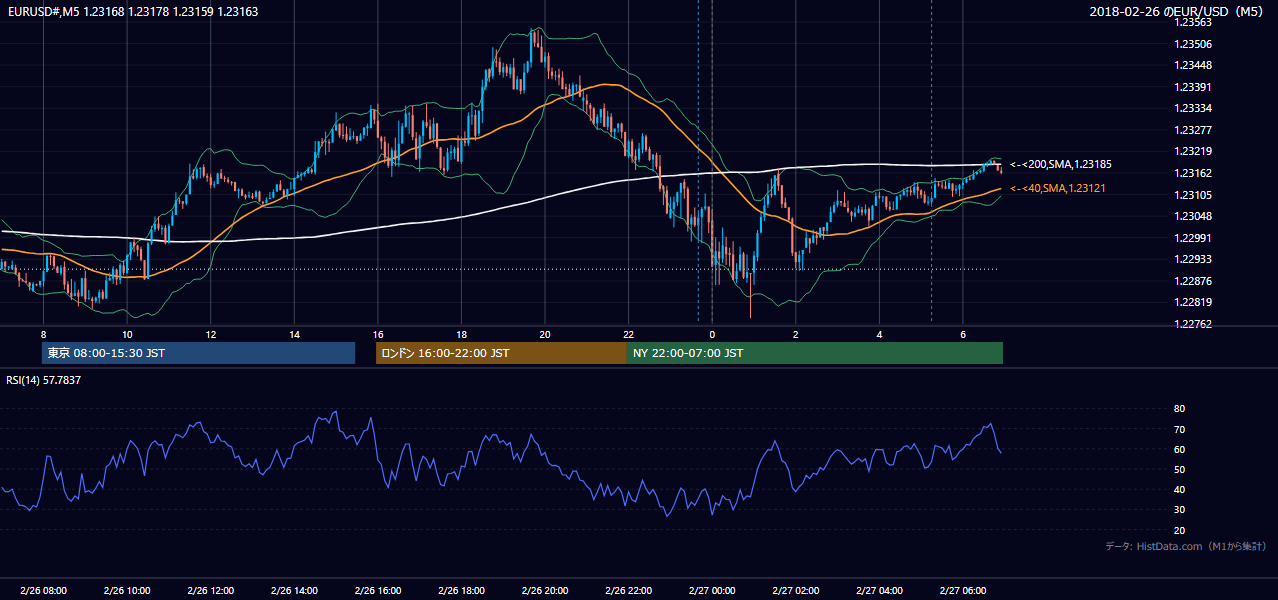The height and width of the screenshot is (600, 1278).
Task: Click price axis value 1.22876
Action: pyautogui.click(x=1192, y=281)
